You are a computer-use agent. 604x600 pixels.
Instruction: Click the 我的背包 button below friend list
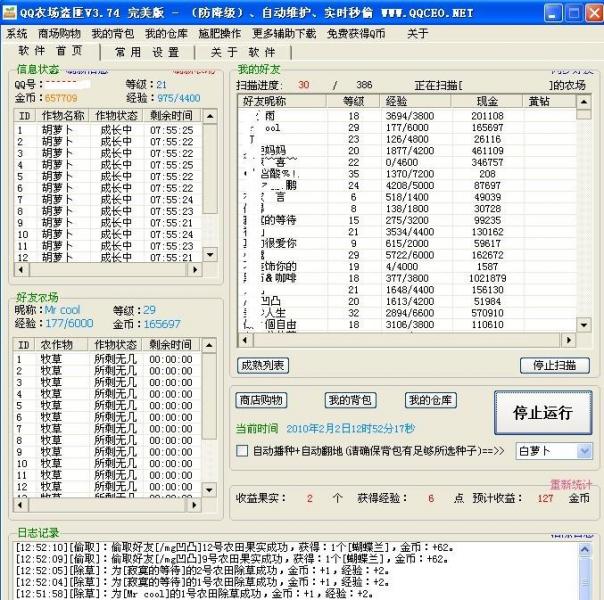pos(350,400)
